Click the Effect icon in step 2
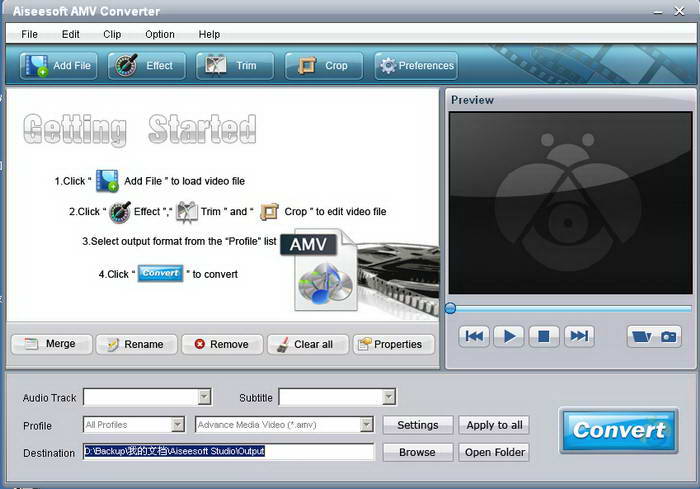The width and height of the screenshot is (700, 489). [x=120, y=212]
